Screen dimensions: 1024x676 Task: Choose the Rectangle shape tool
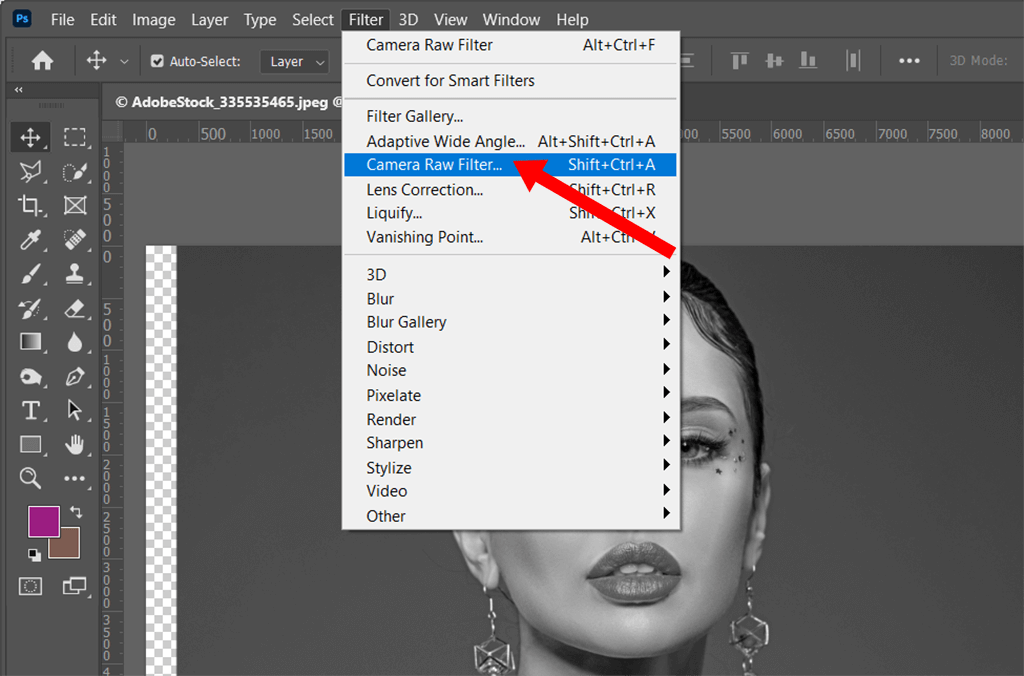pyautogui.click(x=30, y=445)
